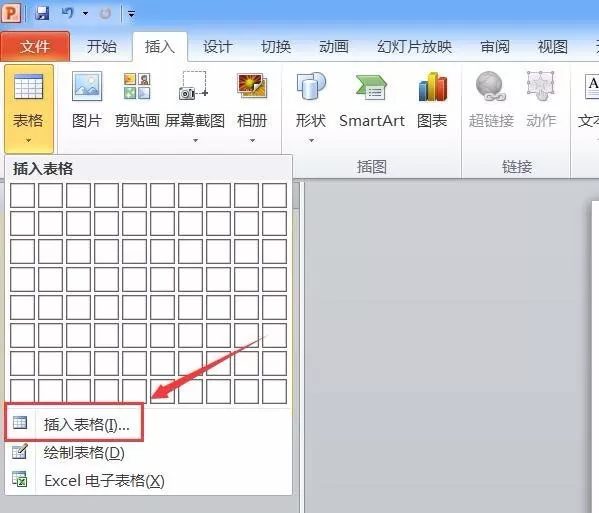The height and width of the screenshot is (513, 599).
Task: Undo the last action
Action: point(68,13)
